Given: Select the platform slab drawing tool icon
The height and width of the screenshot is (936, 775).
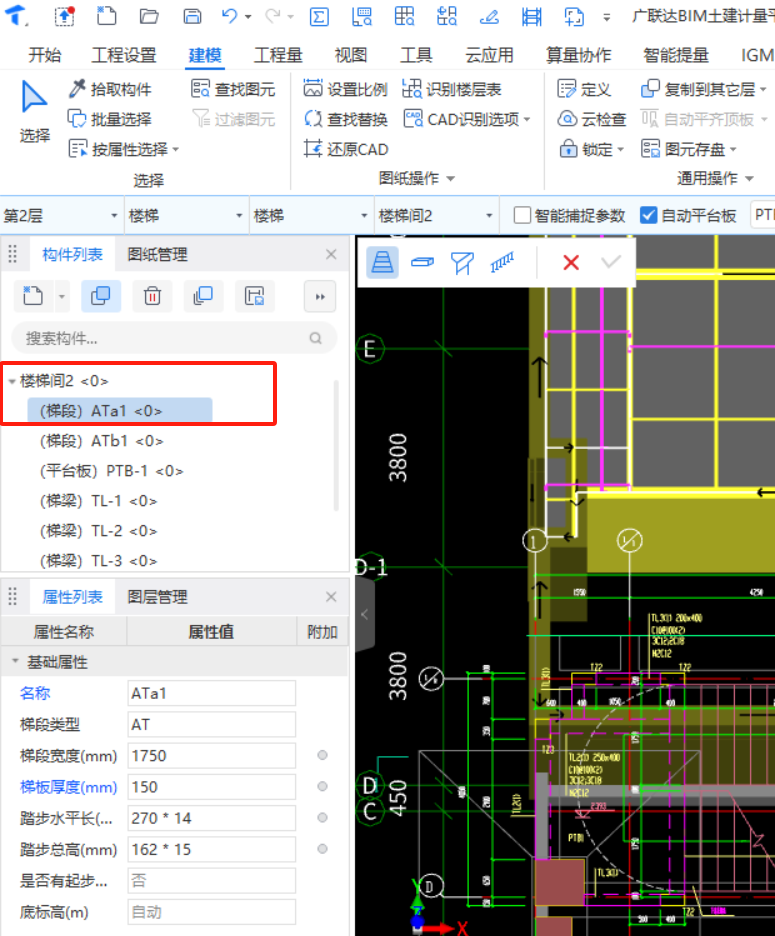Looking at the screenshot, I should 422,261.
